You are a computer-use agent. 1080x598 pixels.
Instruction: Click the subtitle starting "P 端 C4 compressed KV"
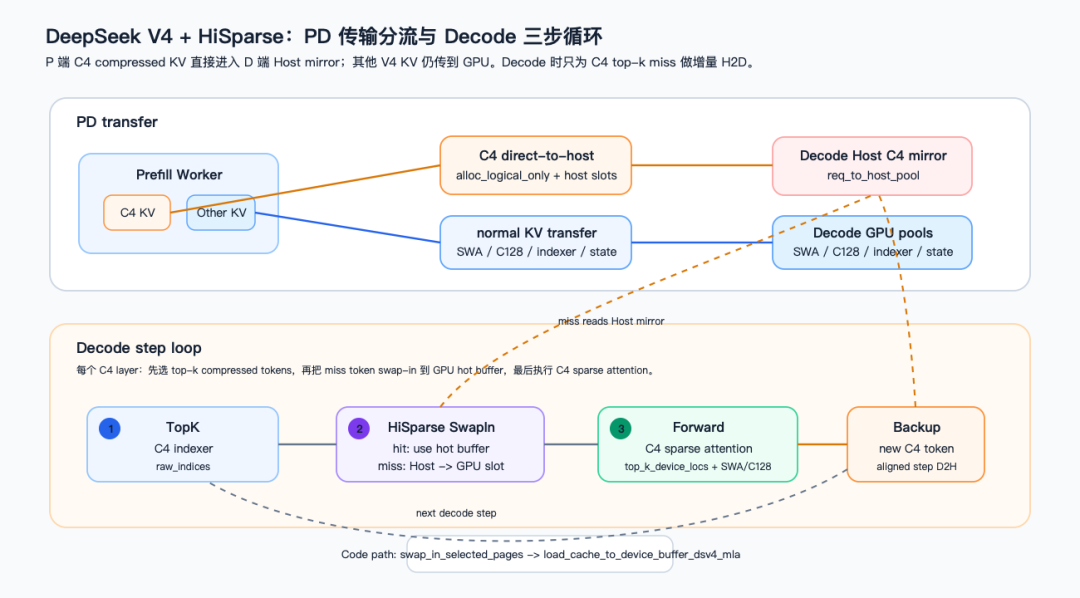tap(401, 63)
